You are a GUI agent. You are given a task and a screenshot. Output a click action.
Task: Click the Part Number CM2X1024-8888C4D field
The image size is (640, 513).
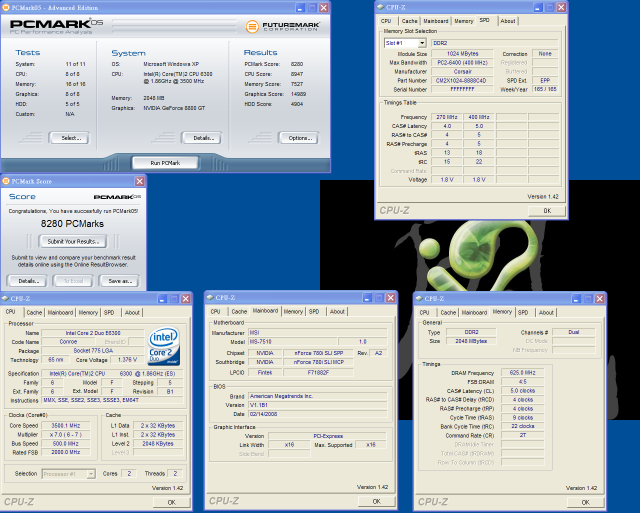point(462,80)
